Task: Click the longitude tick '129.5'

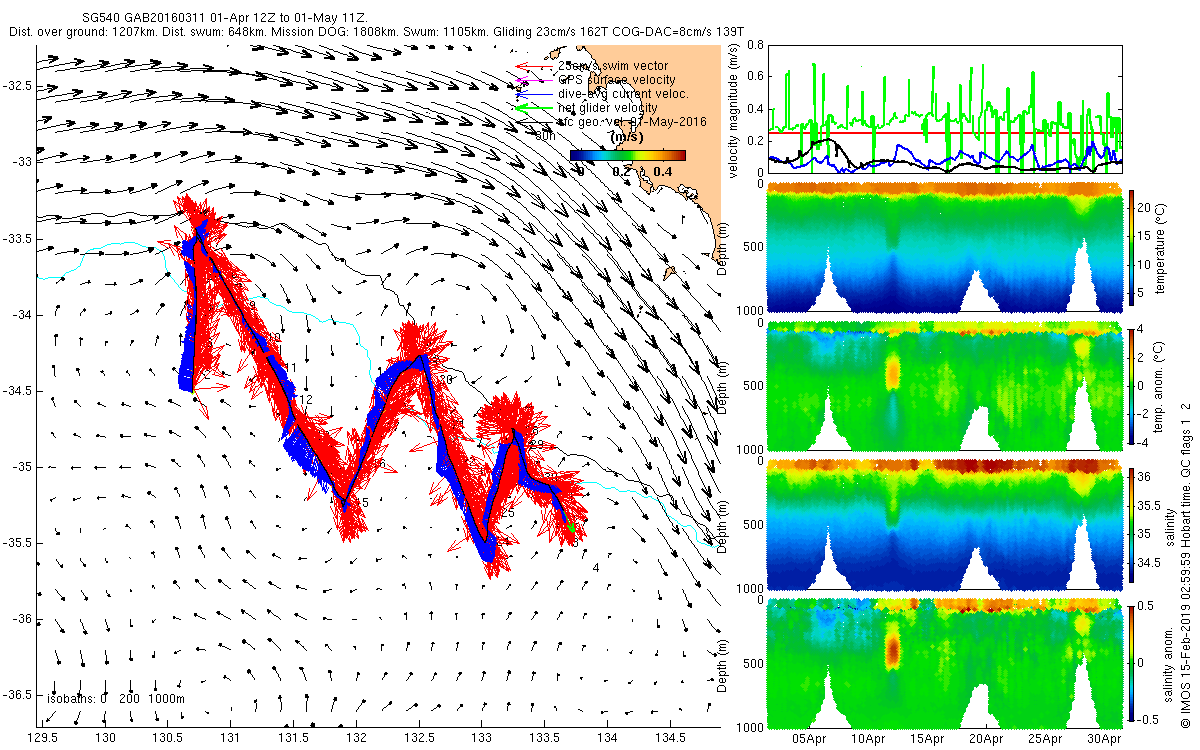Action: (x=43, y=737)
